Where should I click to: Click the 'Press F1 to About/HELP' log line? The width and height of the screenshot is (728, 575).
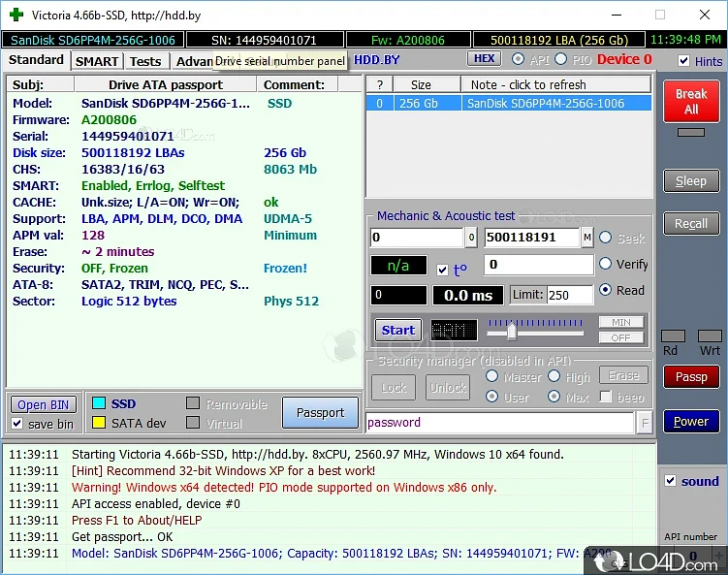tap(136, 520)
